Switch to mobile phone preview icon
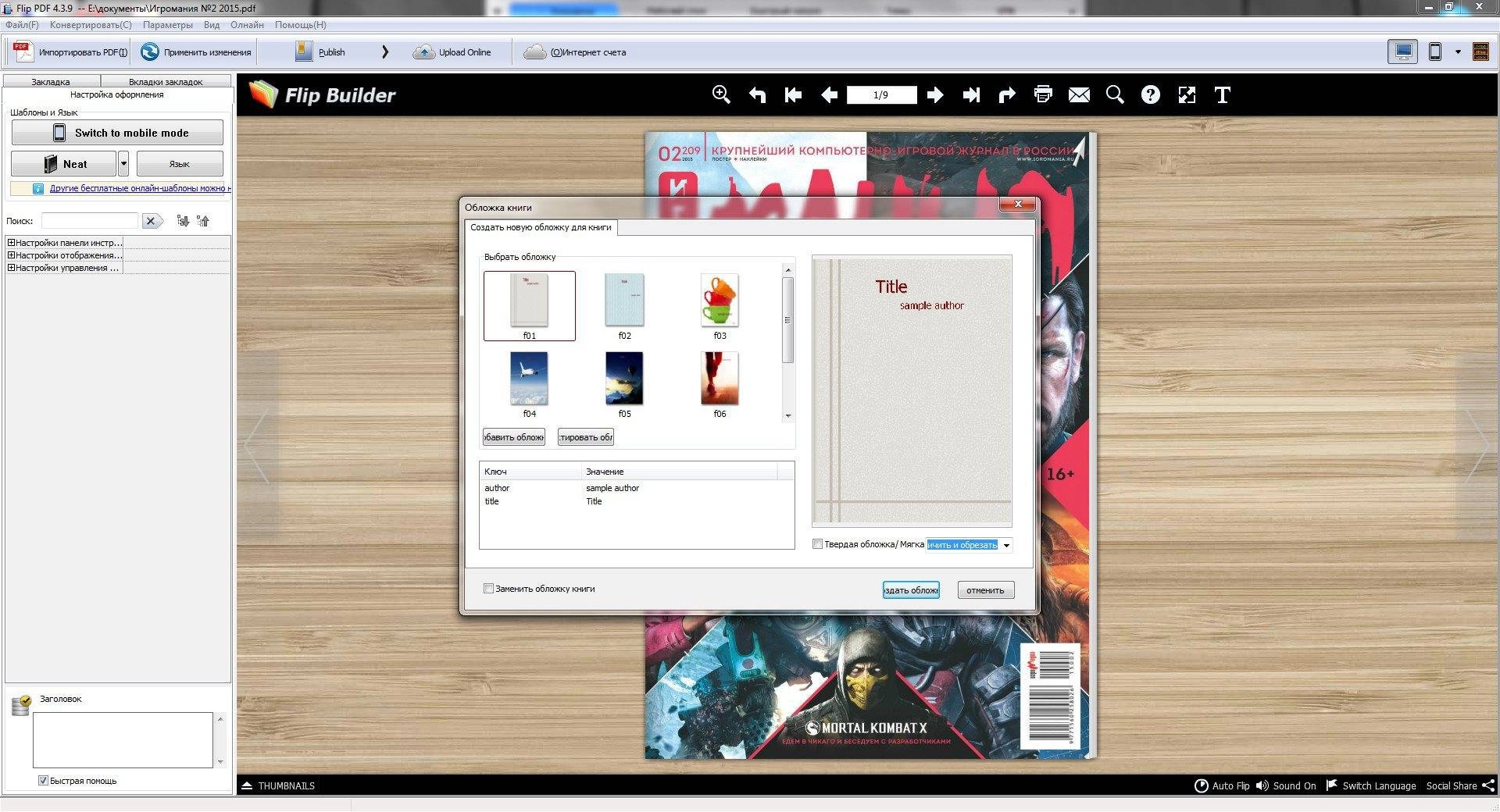 point(1435,52)
